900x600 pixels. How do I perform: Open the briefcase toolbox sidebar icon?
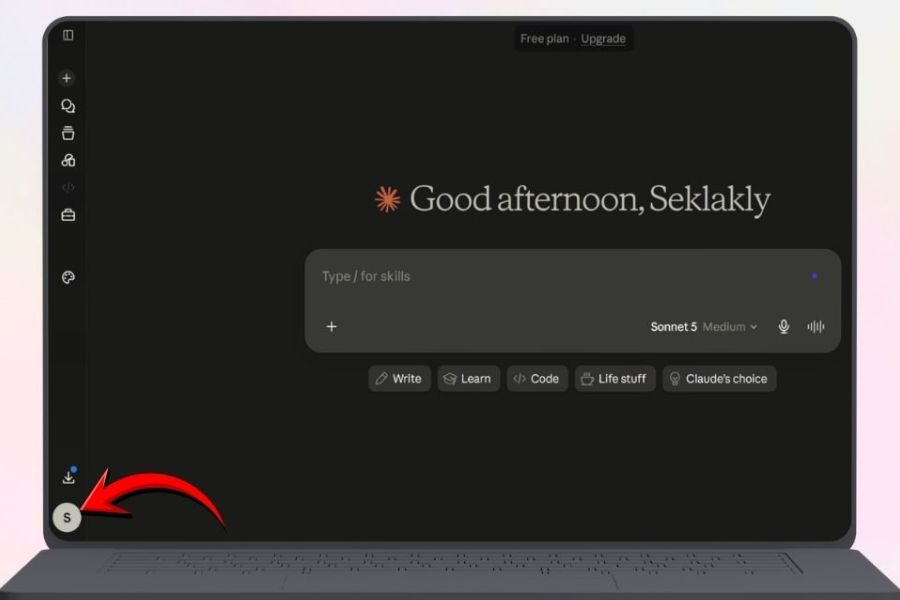(68, 215)
